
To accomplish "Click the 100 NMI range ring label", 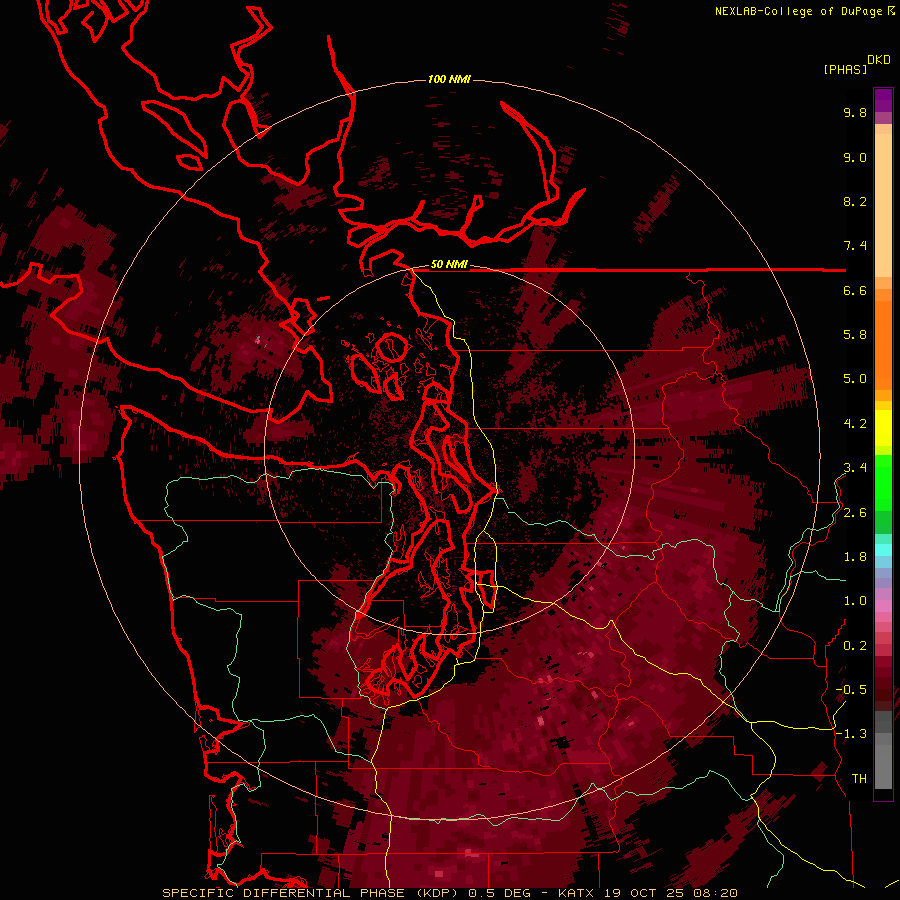I will click(449, 79).
